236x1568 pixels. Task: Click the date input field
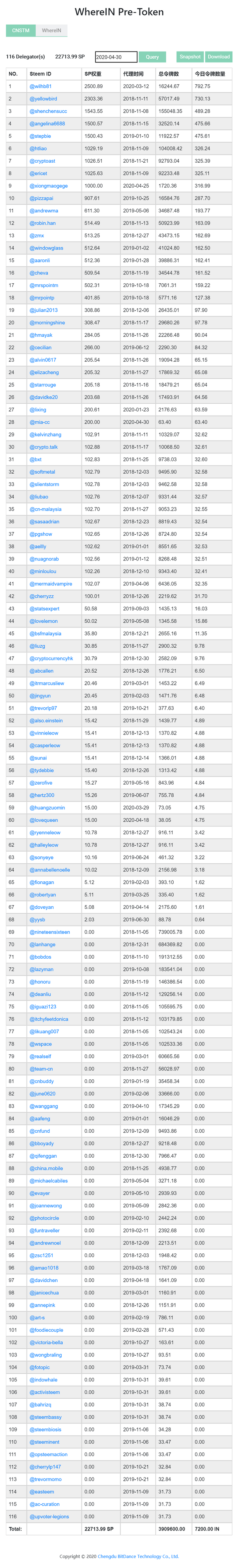click(116, 57)
